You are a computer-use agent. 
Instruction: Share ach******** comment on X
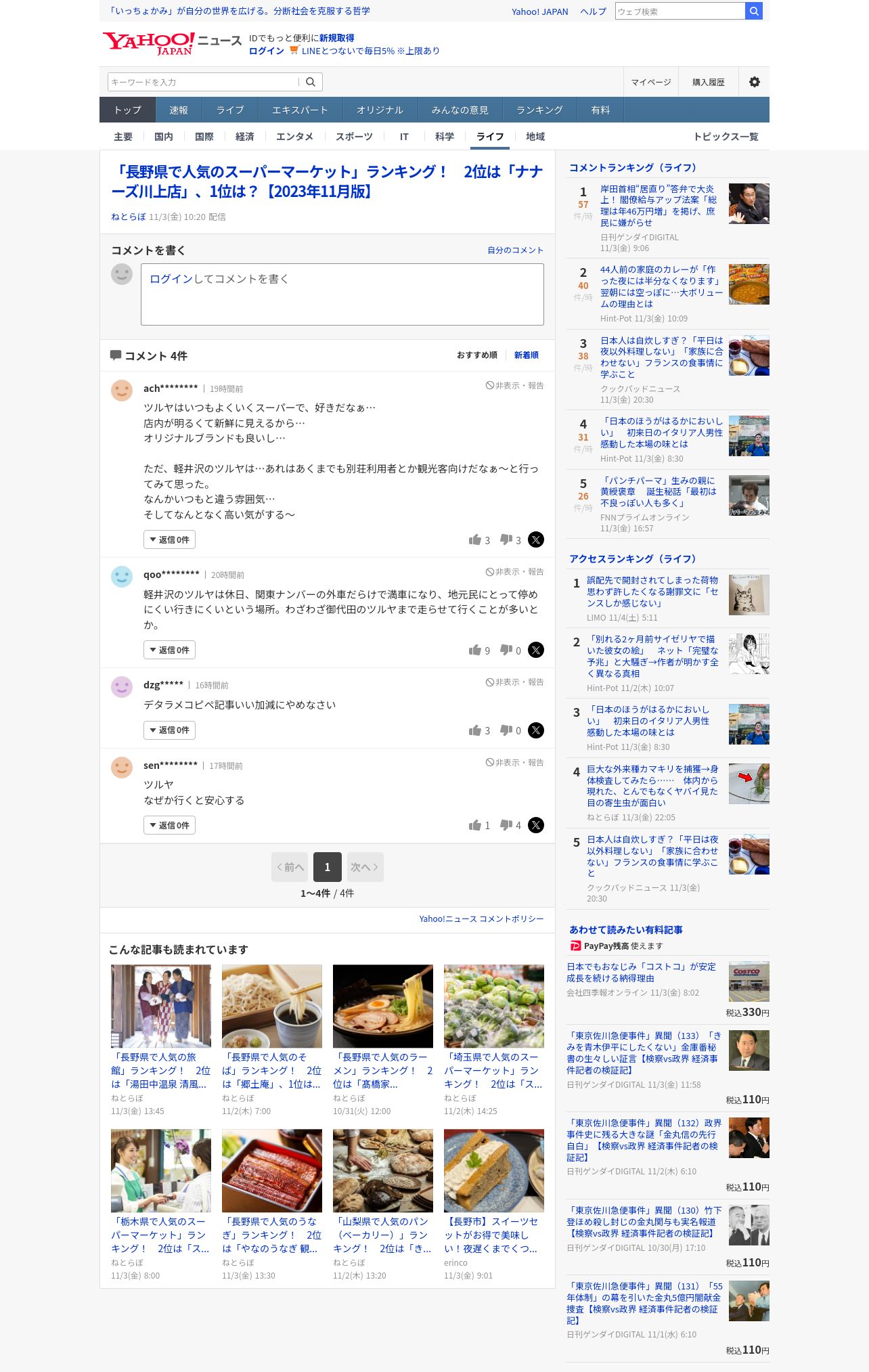pyautogui.click(x=536, y=539)
